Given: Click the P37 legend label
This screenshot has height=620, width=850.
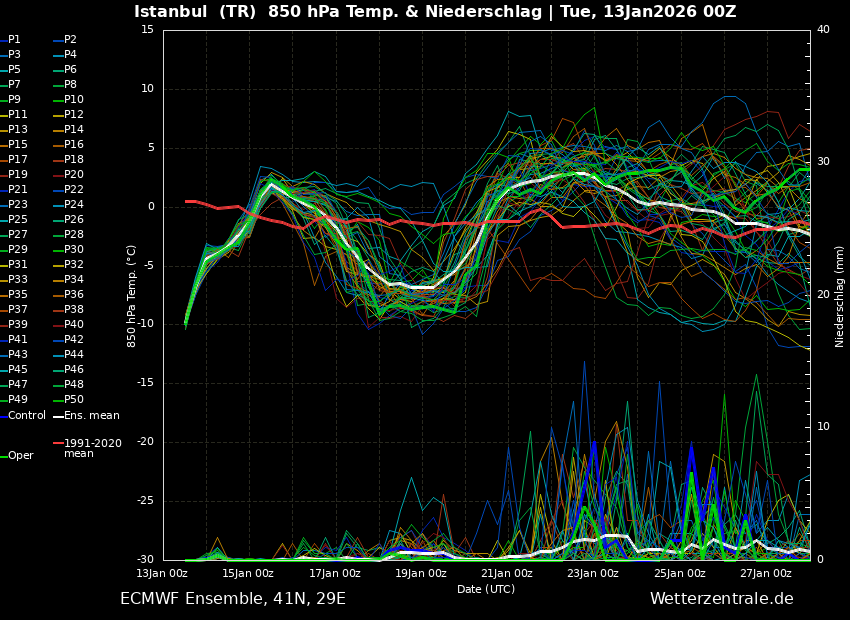Looking at the screenshot, I should [17, 309].
